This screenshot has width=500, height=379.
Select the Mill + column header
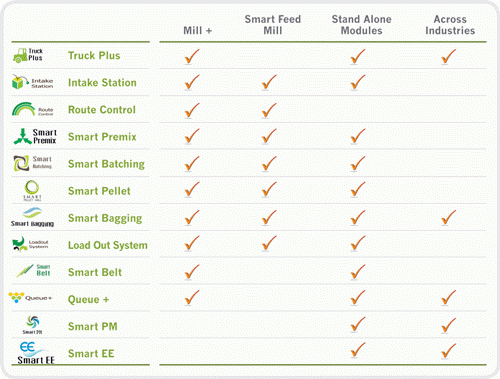(x=198, y=31)
